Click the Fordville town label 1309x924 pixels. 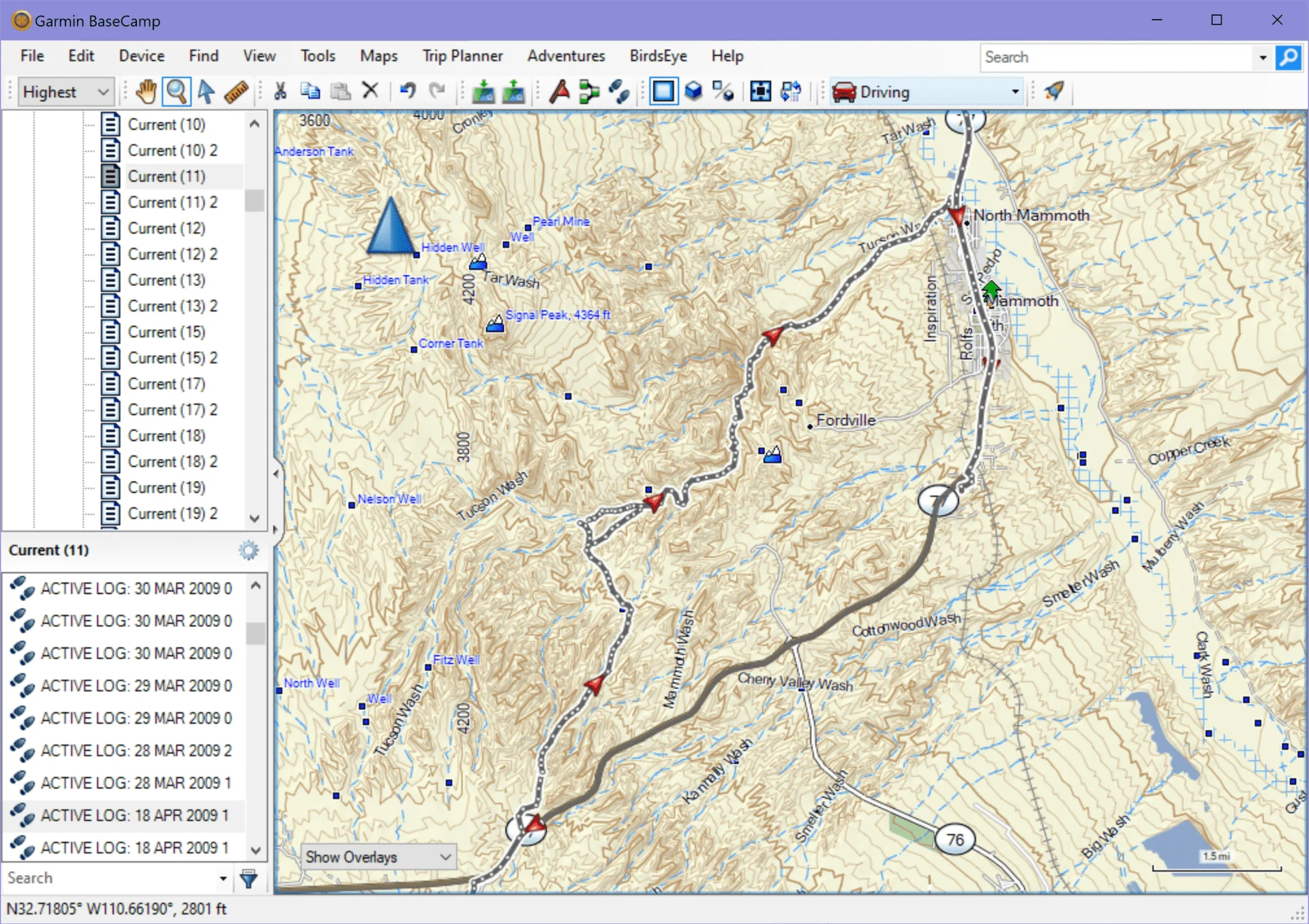point(845,420)
